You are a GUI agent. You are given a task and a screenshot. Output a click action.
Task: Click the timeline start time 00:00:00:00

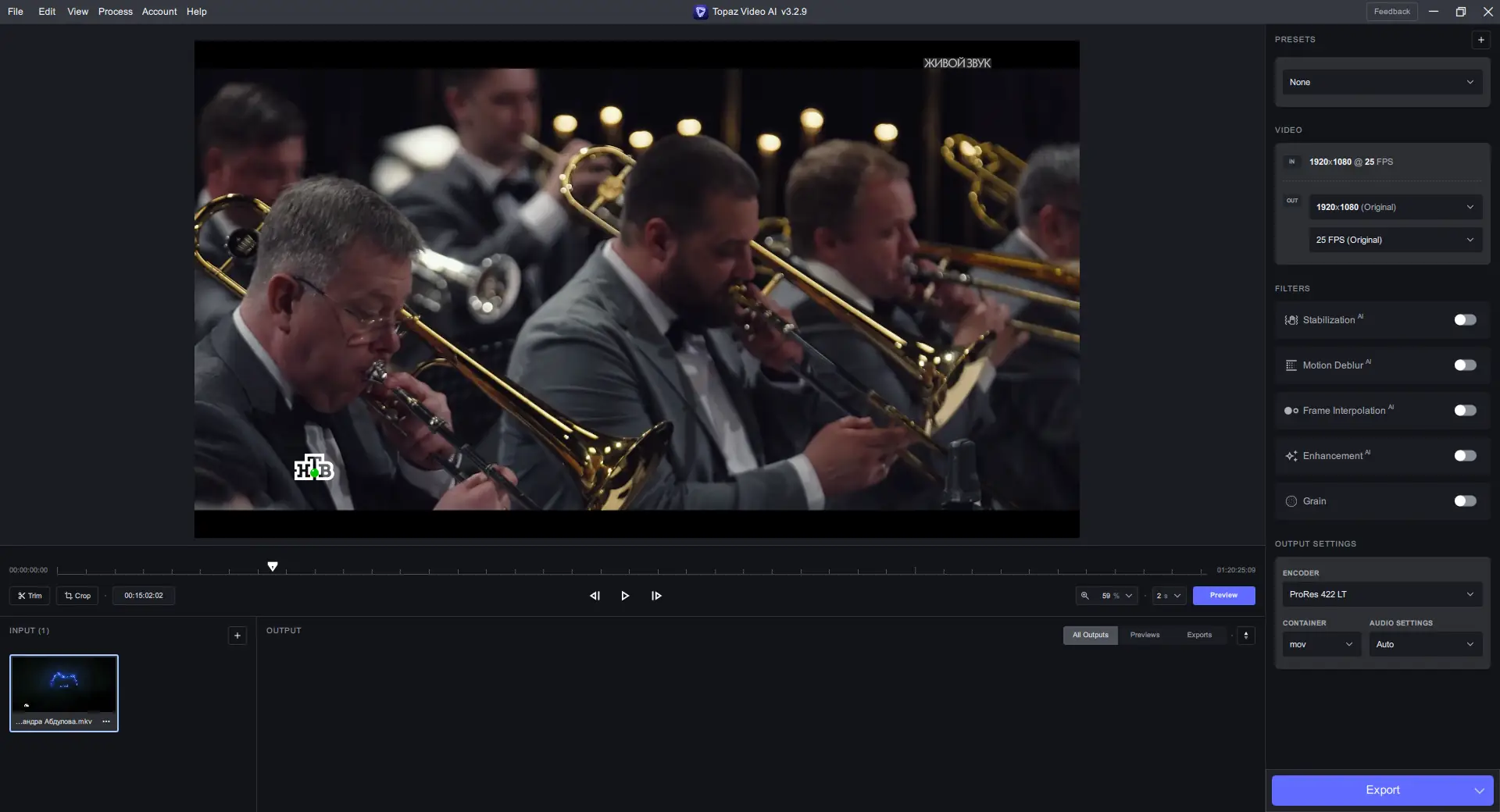(28, 571)
